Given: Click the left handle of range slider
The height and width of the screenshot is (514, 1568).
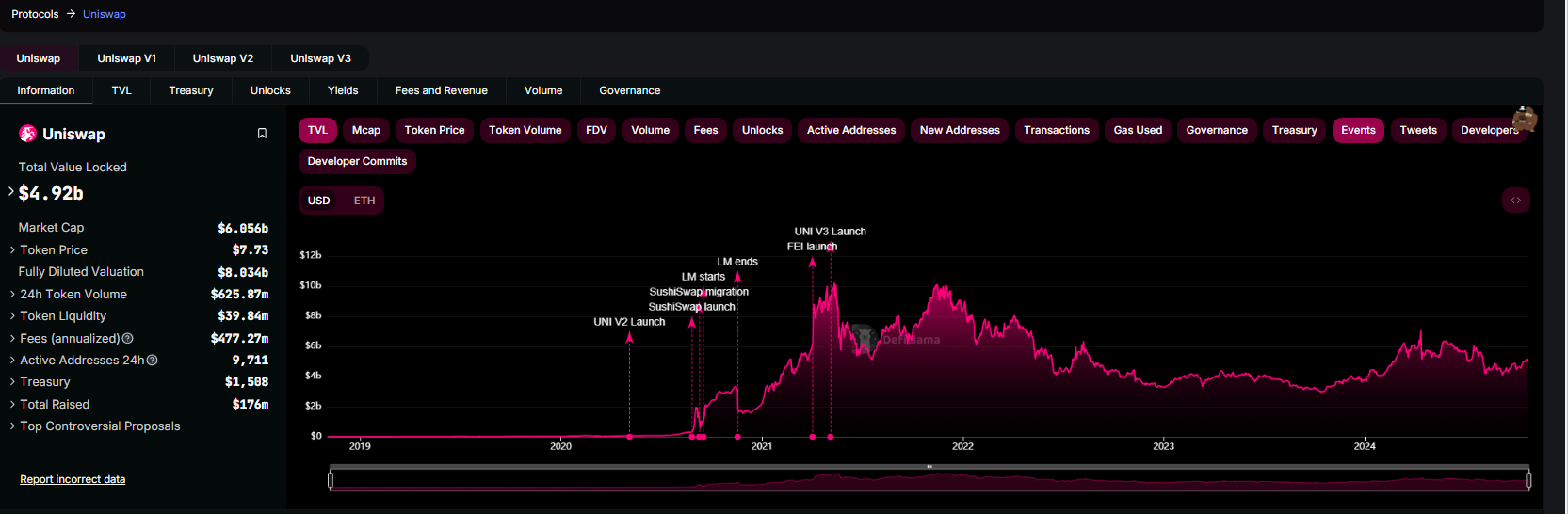Looking at the screenshot, I should tap(331, 480).
